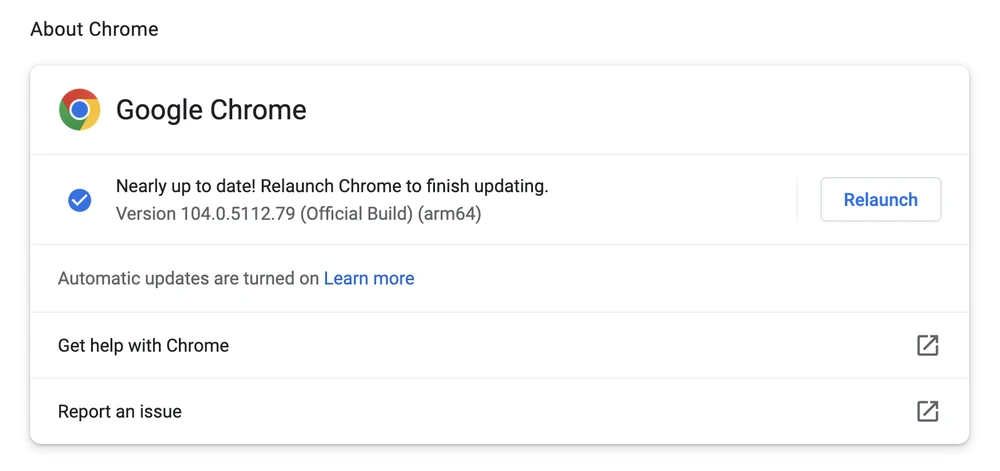This screenshot has width=1000, height=471.
Task: Click Automatic updates are turned on text
Action: [188, 279]
